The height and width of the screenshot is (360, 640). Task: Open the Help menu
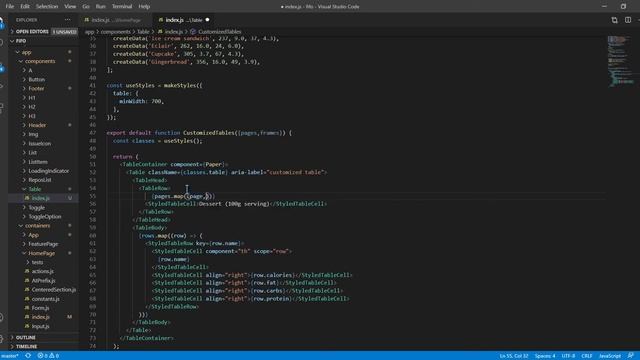[x=144, y=7]
